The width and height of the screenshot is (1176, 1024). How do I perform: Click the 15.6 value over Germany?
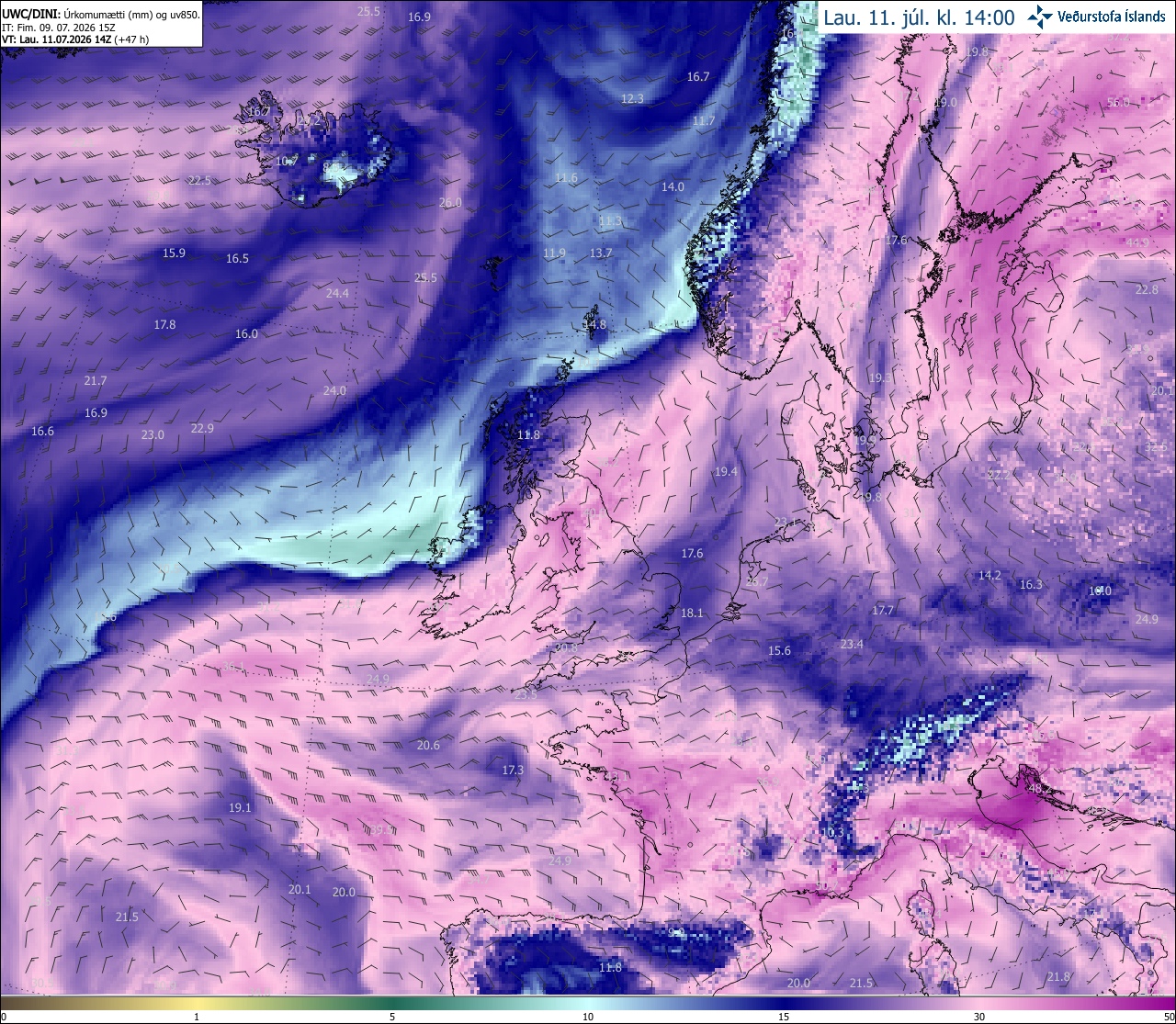[779, 650]
